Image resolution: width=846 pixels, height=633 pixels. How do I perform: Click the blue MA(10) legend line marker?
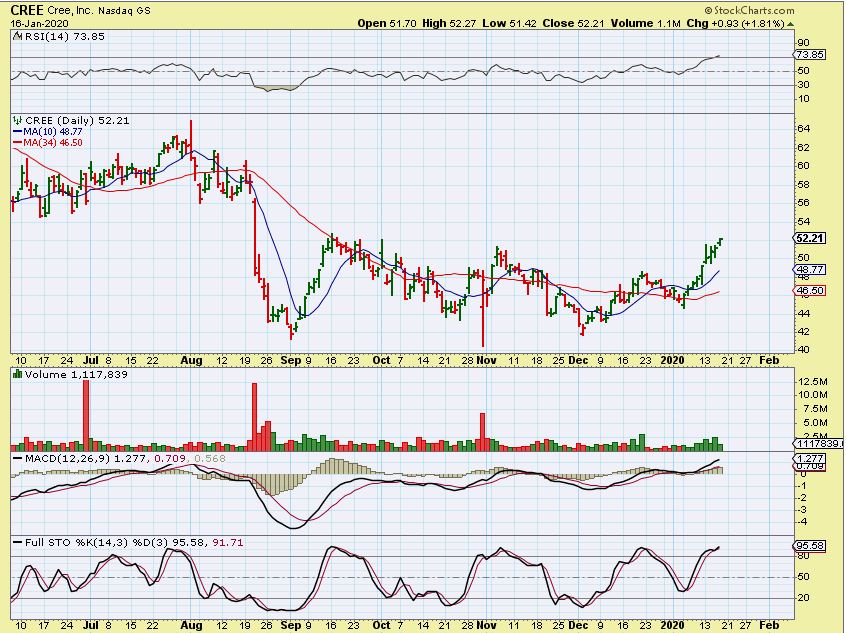[x=17, y=132]
